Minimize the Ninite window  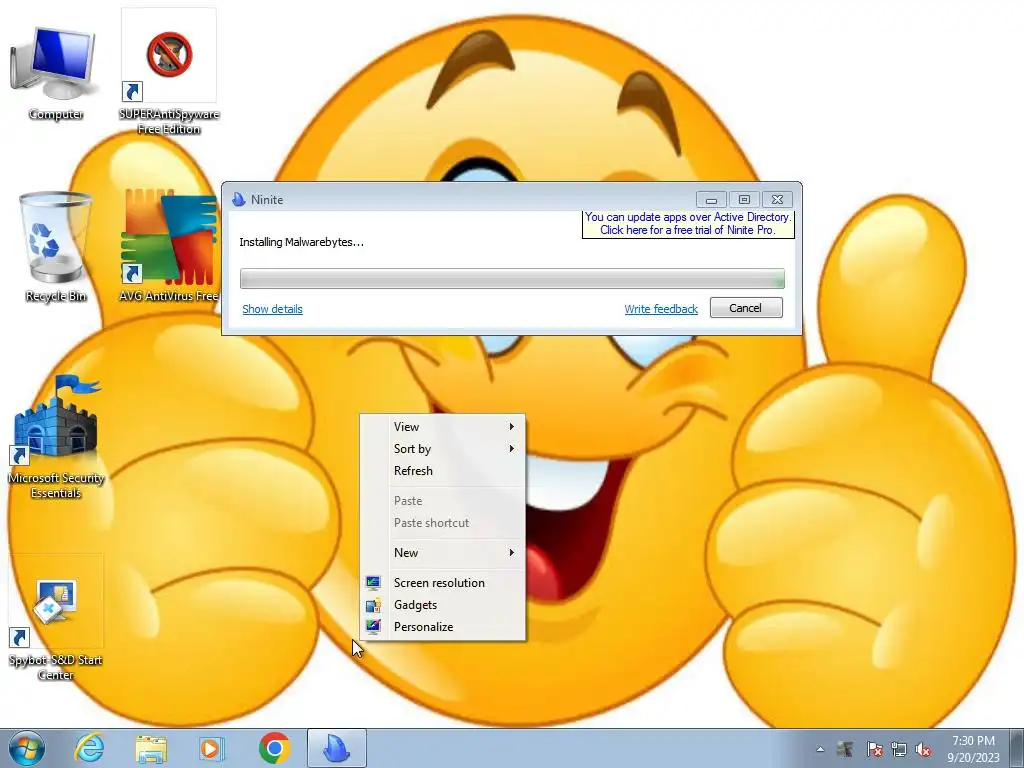[711, 199]
